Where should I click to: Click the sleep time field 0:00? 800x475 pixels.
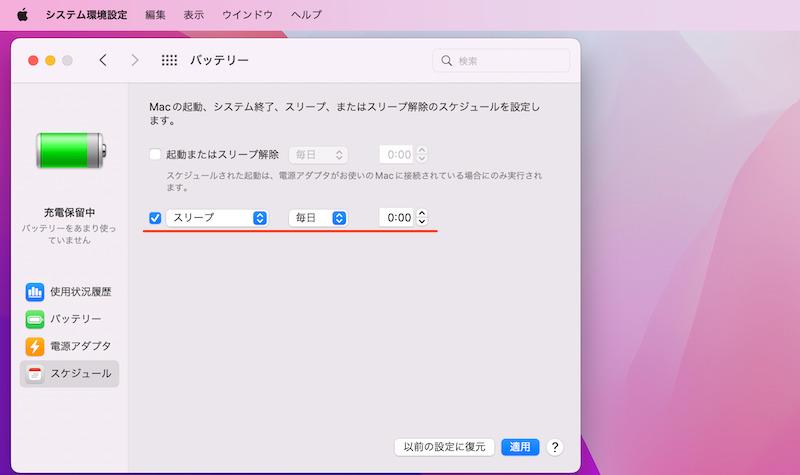397,218
